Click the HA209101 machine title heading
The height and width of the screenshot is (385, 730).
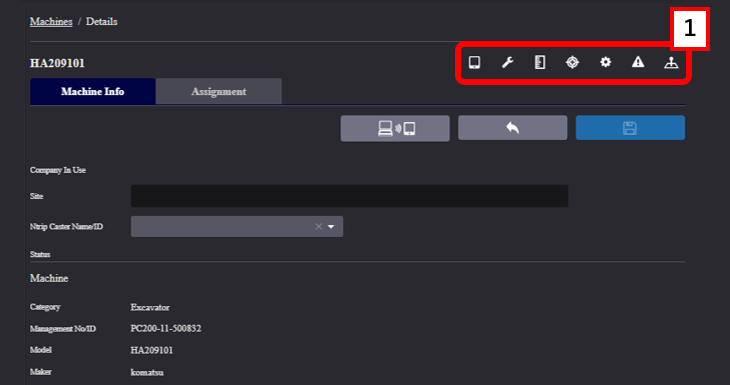tap(57, 63)
